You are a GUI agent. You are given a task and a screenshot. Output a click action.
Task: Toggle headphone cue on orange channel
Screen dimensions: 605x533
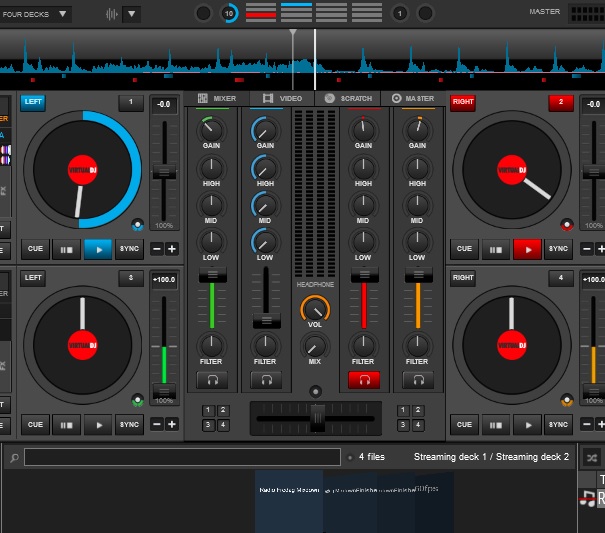(418, 381)
